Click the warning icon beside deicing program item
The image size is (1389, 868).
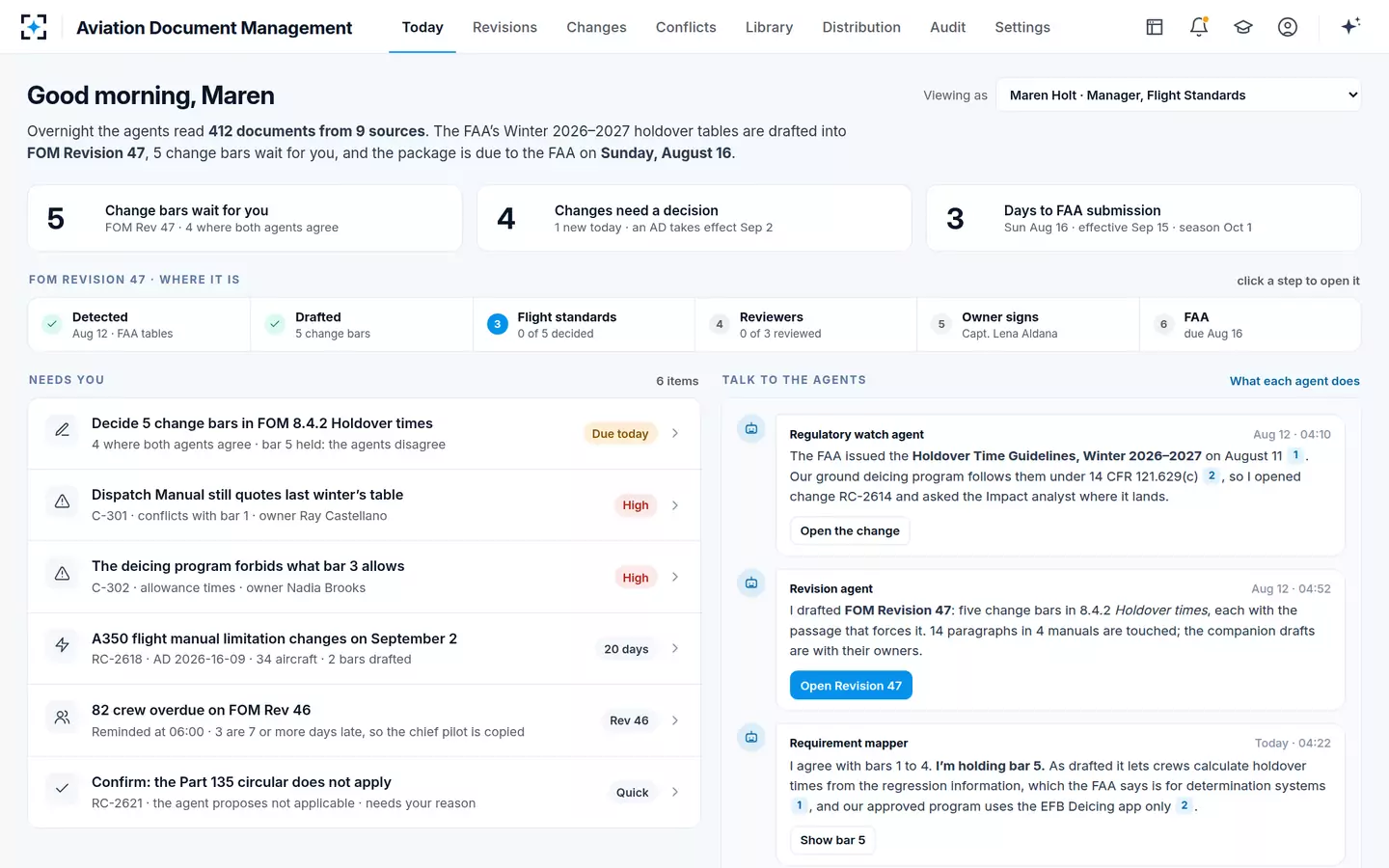(62, 574)
